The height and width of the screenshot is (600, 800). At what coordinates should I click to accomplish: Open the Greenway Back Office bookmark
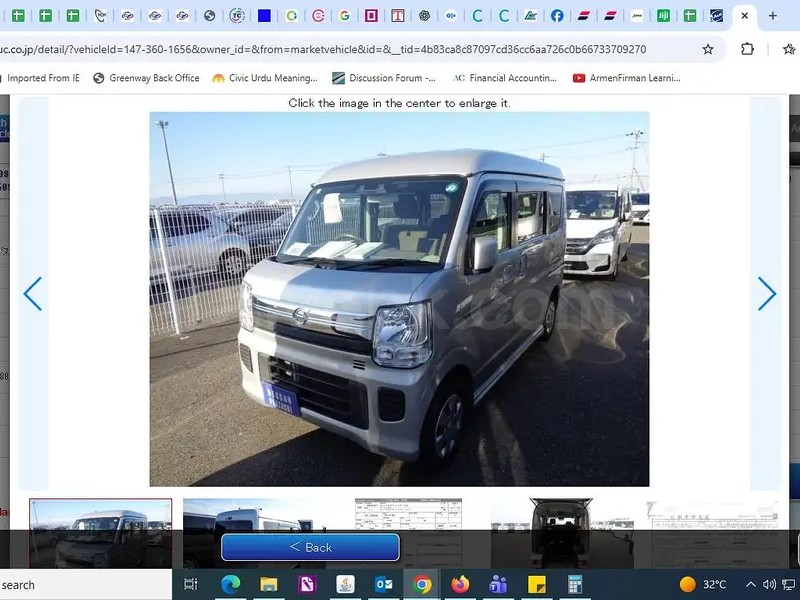147,78
